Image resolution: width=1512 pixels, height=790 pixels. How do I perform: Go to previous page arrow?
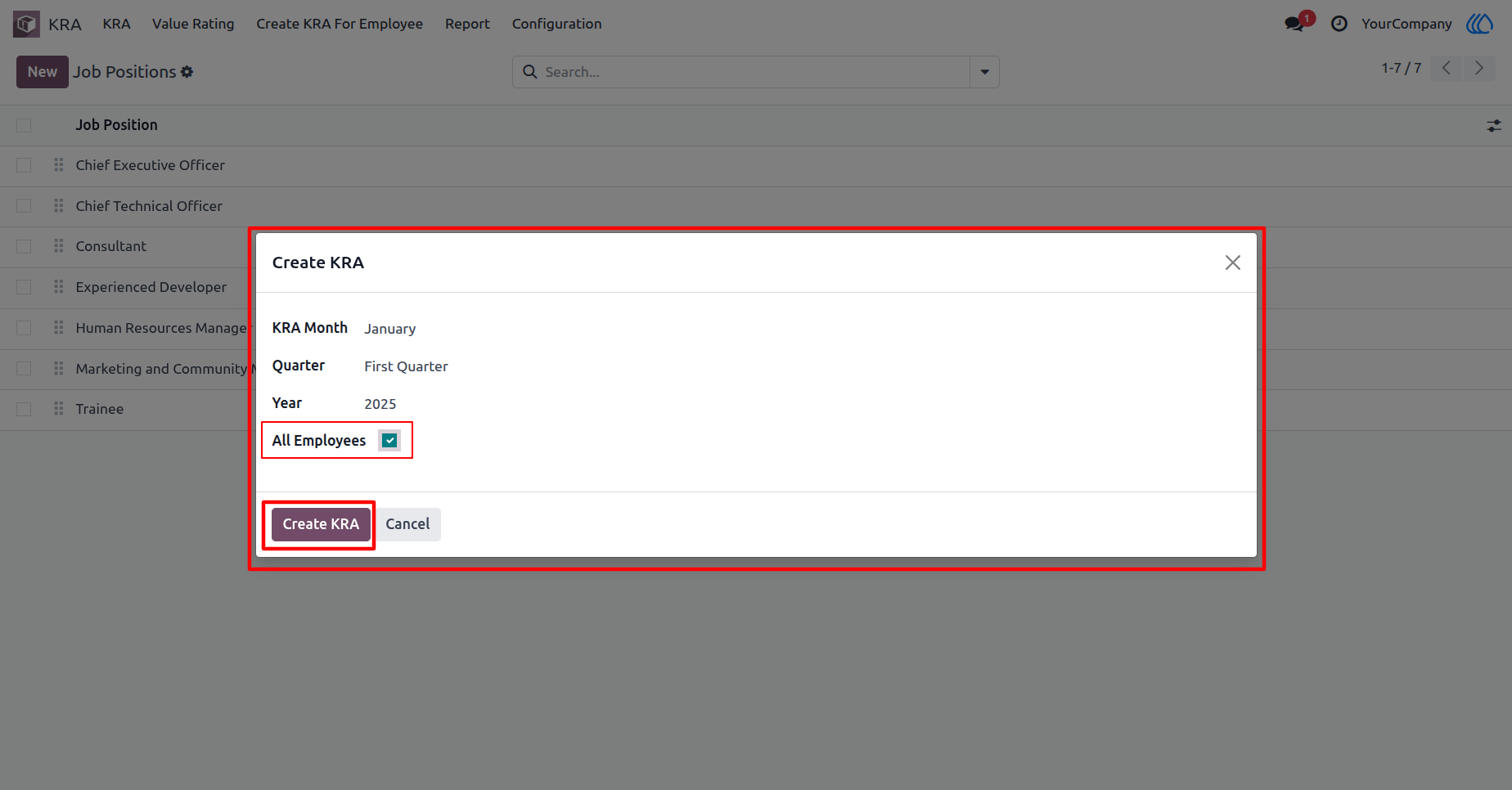coord(1447,68)
